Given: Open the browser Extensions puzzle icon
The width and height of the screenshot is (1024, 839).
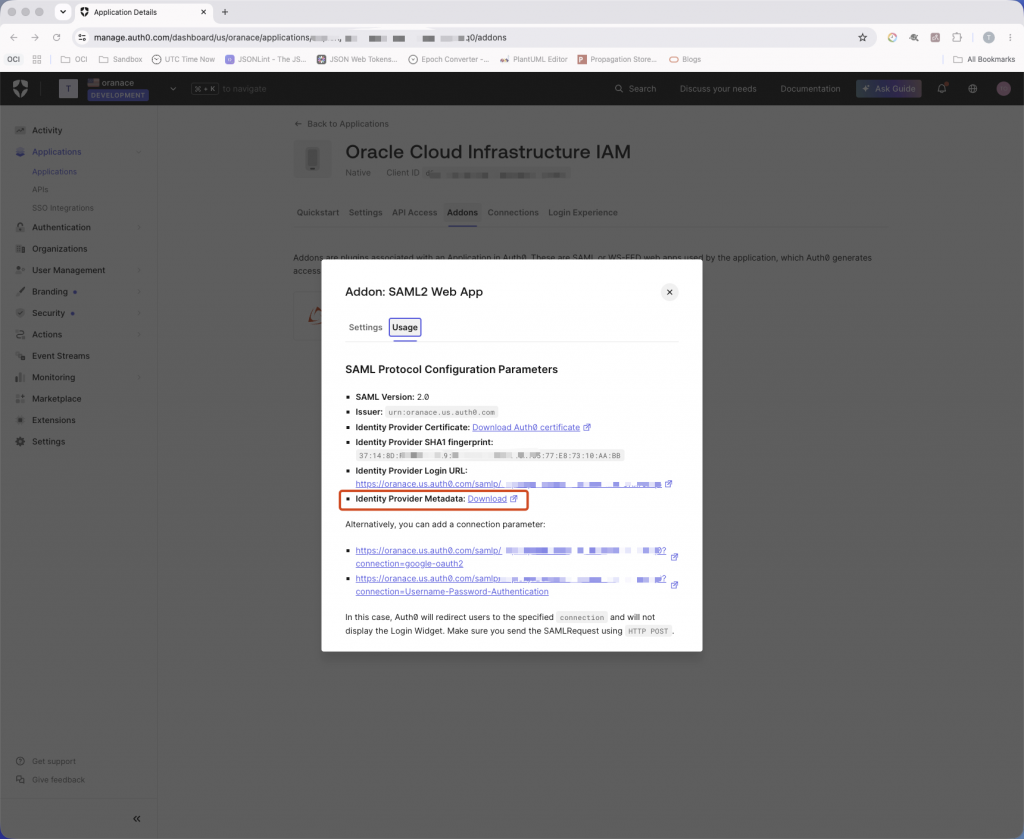Looking at the screenshot, I should [x=957, y=38].
